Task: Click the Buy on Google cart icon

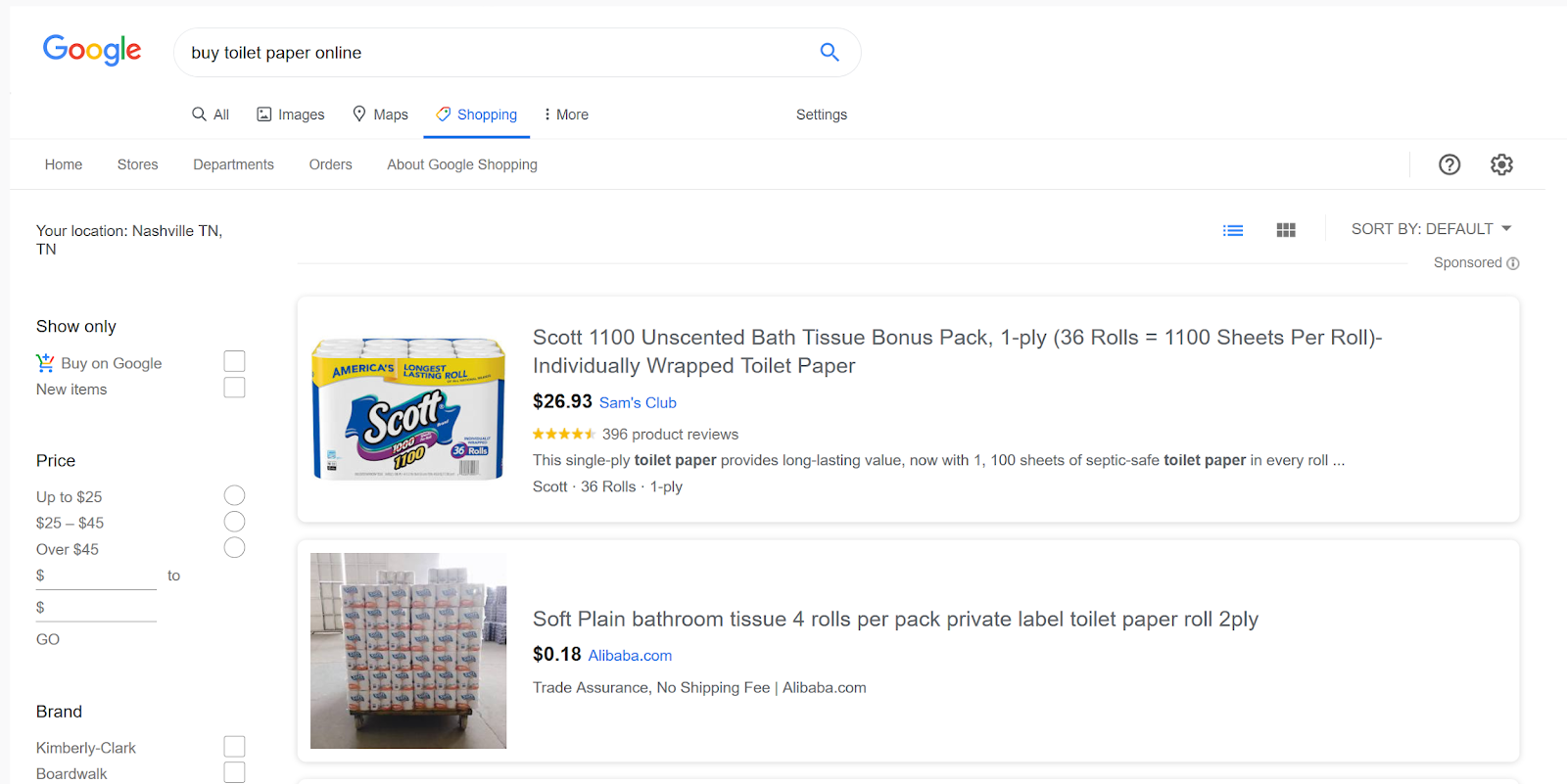Action: point(45,363)
